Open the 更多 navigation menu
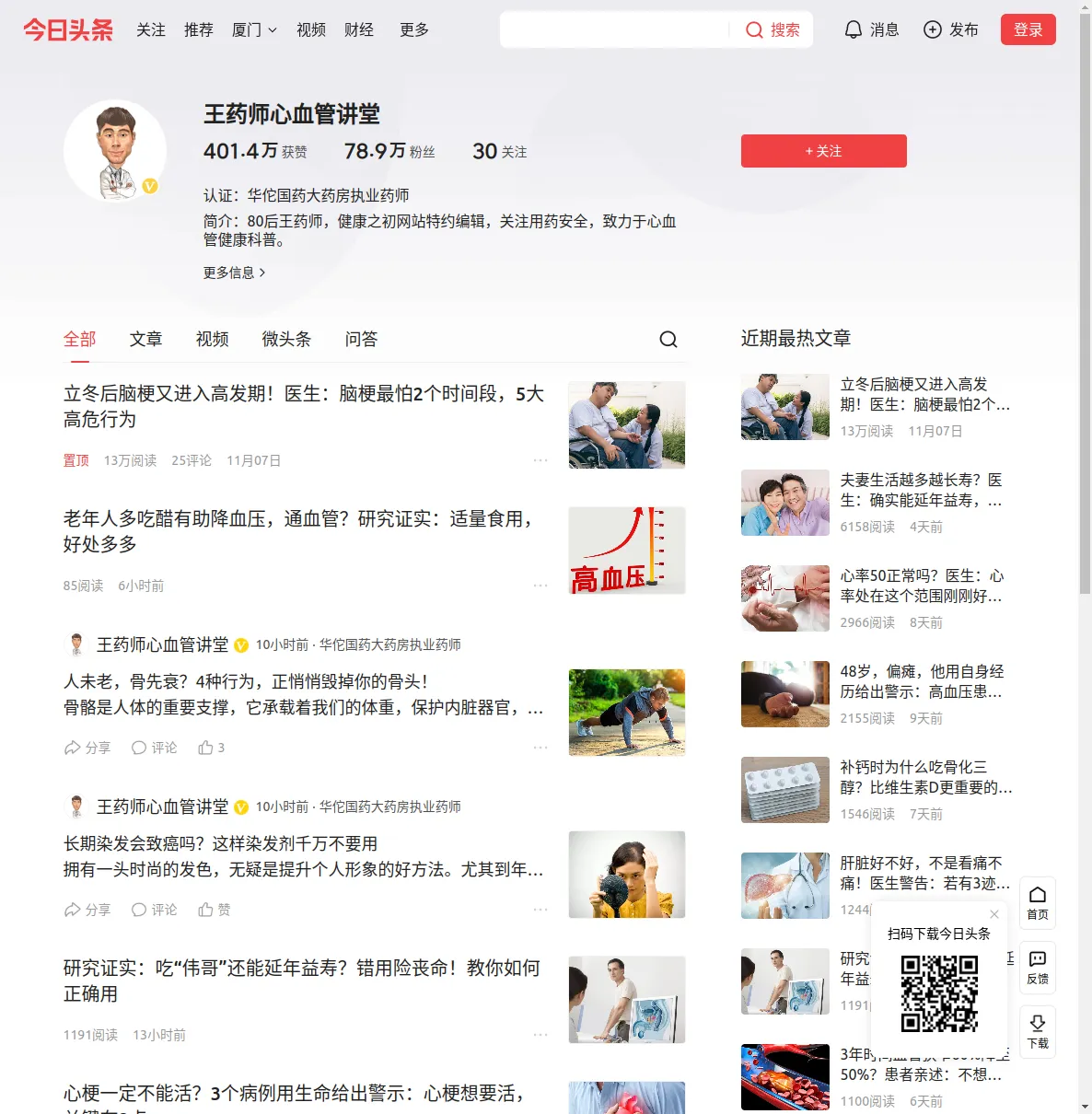1092x1114 pixels. coord(414,30)
